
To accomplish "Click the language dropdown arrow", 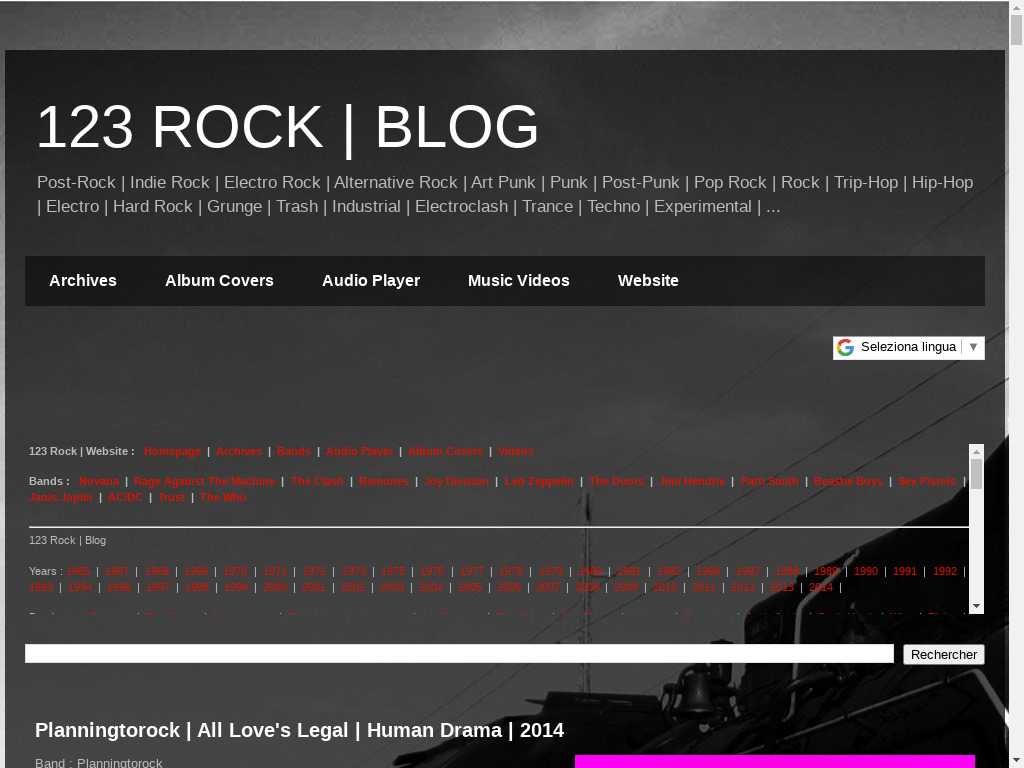I will [x=973, y=347].
